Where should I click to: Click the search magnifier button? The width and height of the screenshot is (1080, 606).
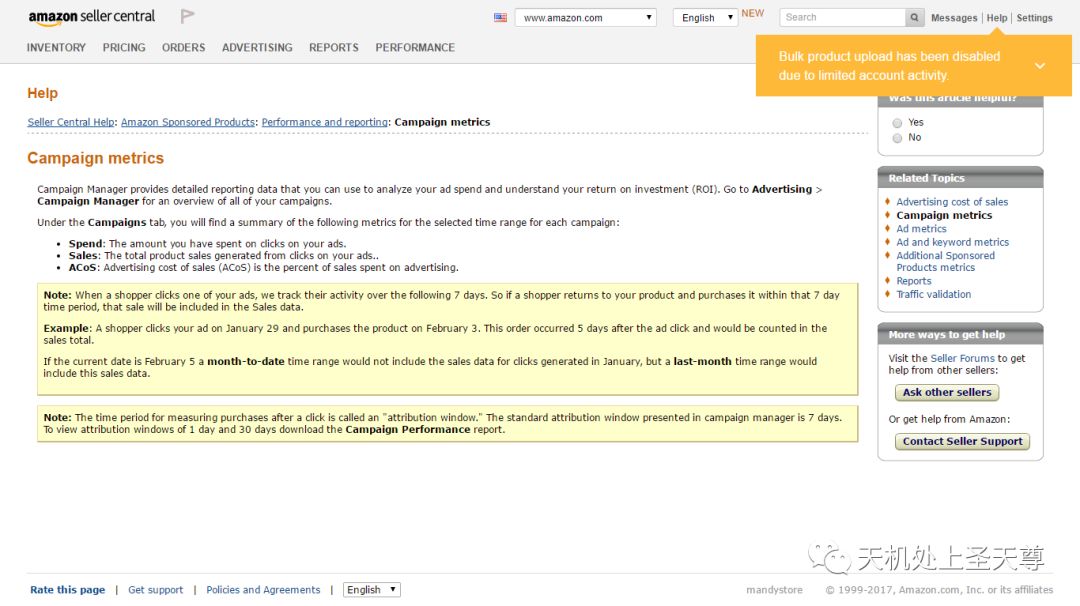pyautogui.click(x=914, y=17)
